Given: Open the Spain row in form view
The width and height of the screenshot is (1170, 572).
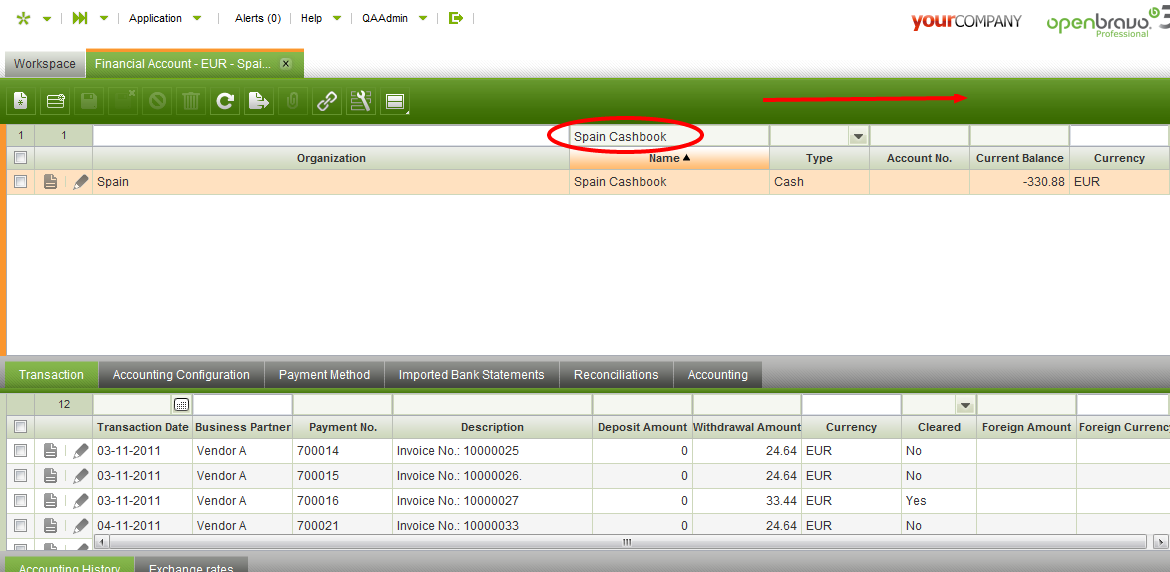Looking at the screenshot, I should (x=50, y=182).
